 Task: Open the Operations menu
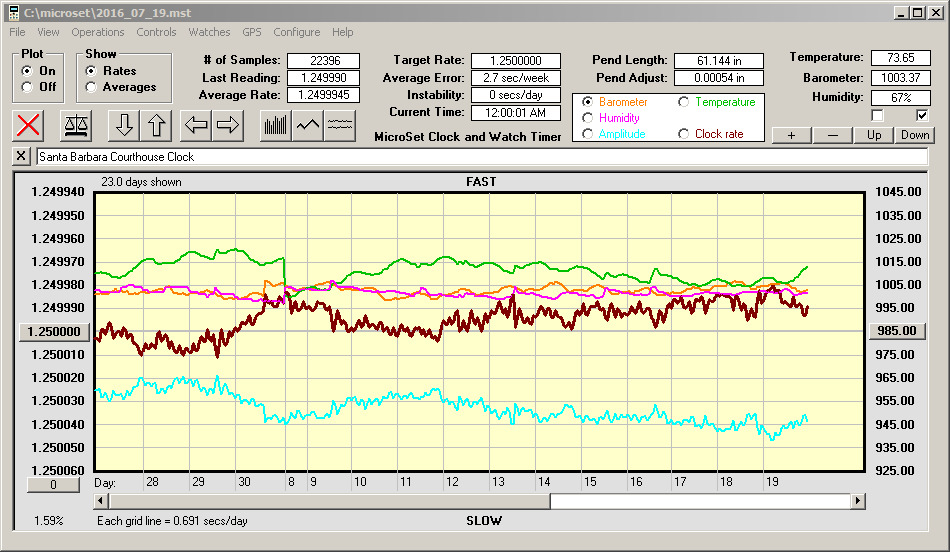pos(98,32)
